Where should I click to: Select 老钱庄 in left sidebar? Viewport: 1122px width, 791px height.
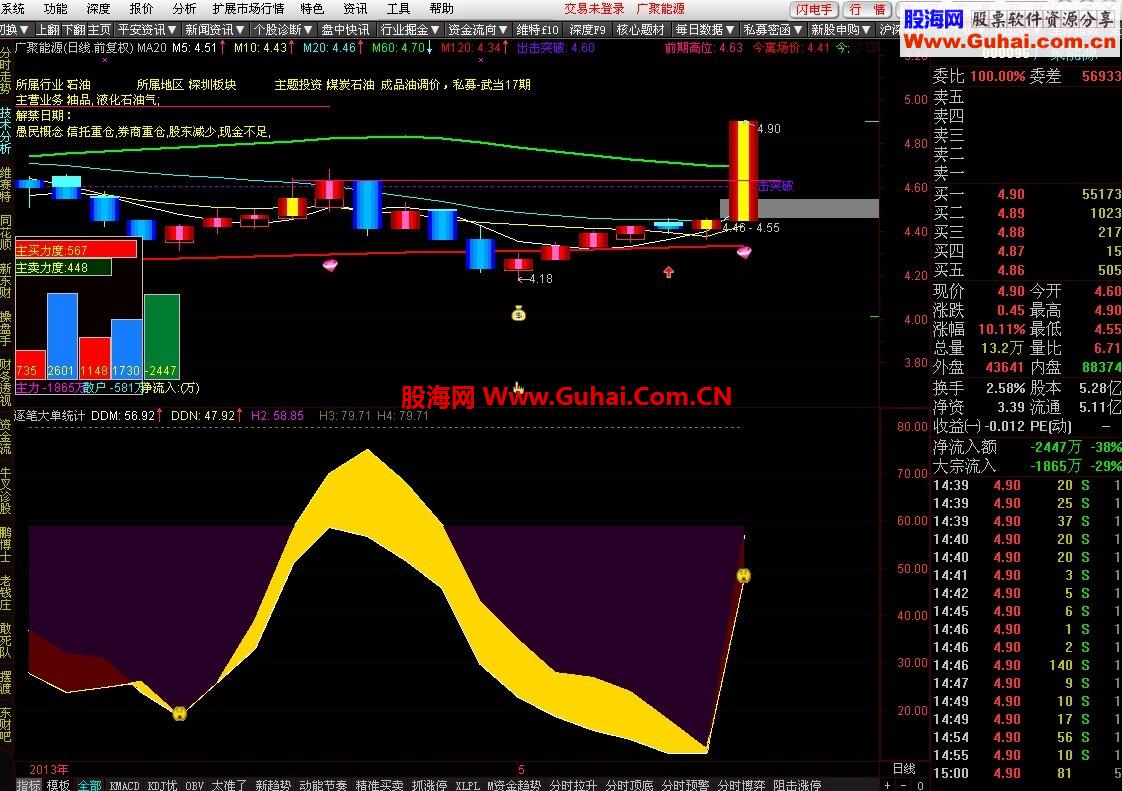[6, 592]
